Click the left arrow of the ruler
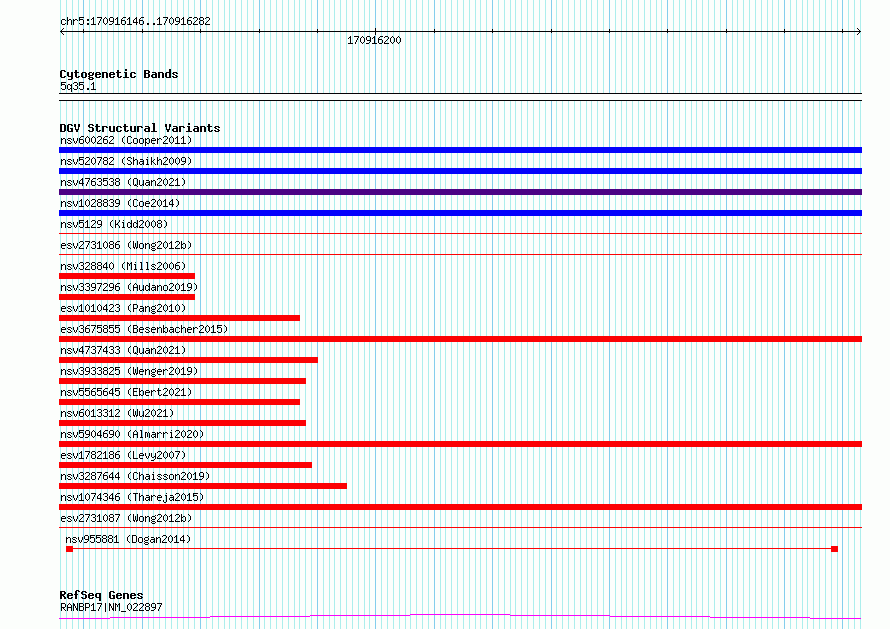The width and height of the screenshot is (890, 629). click(62, 32)
